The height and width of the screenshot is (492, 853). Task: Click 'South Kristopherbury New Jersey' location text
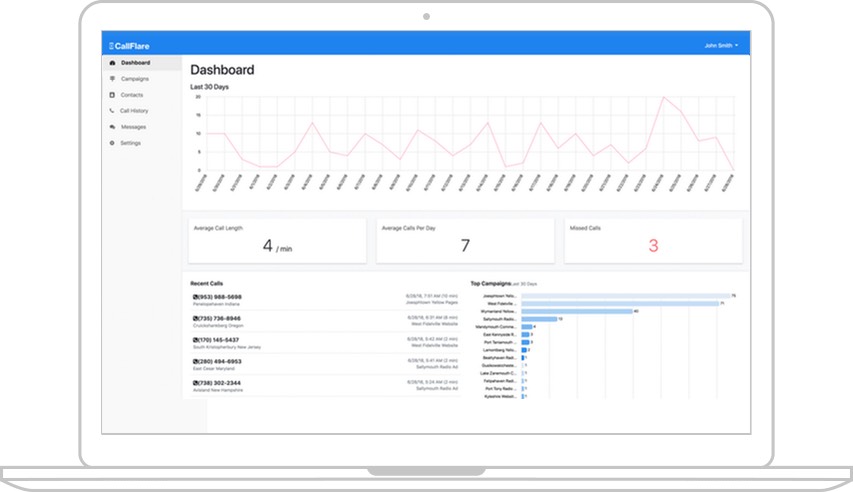(227, 347)
